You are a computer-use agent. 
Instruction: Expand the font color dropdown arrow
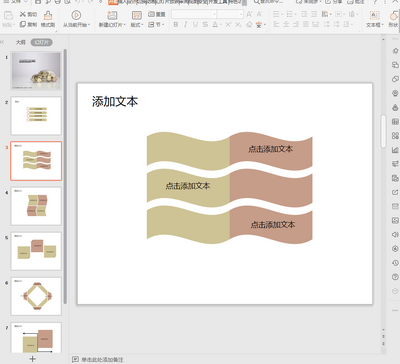[220, 25]
